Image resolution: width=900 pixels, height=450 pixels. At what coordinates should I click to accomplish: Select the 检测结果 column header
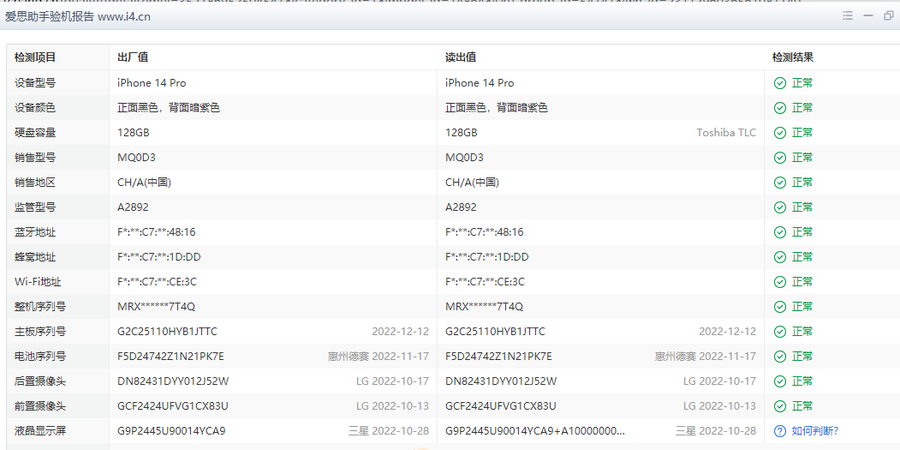click(x=793, y=57)
